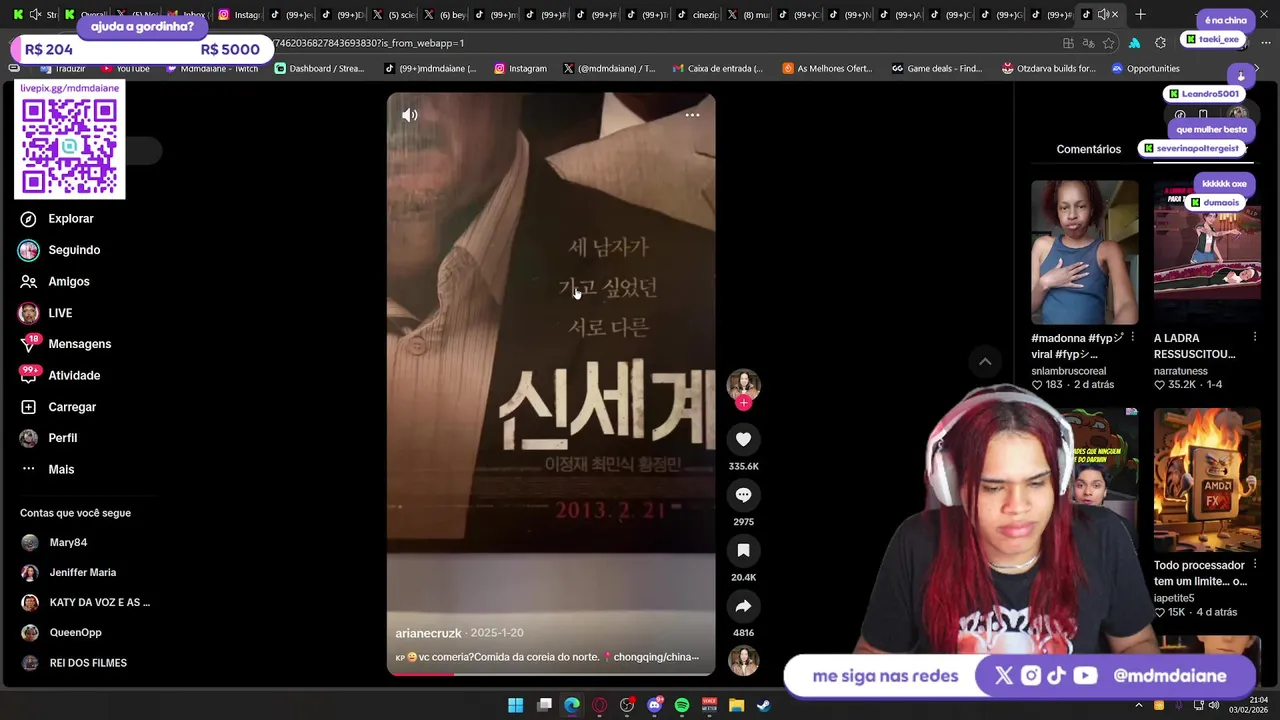This screenshot has height=720, width=1280.
Task: Open 'Todo processador tem um limite' thumbnail
Action: tap(1207, 480)
